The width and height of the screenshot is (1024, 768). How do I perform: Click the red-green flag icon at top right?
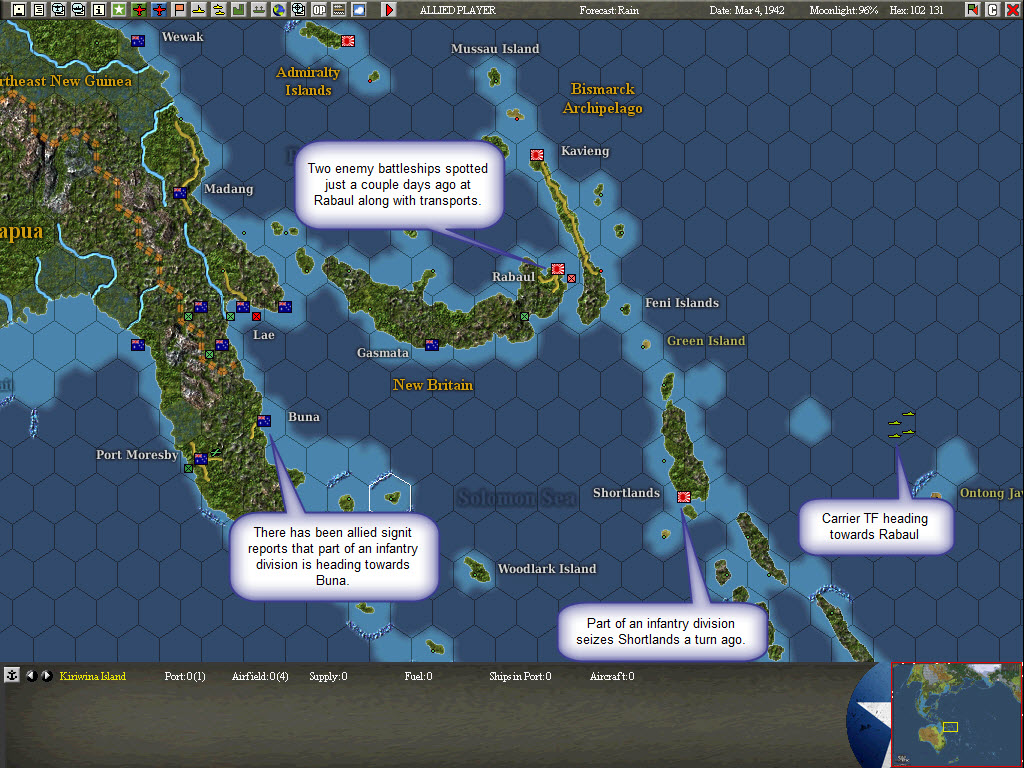[x=972, y=10]
